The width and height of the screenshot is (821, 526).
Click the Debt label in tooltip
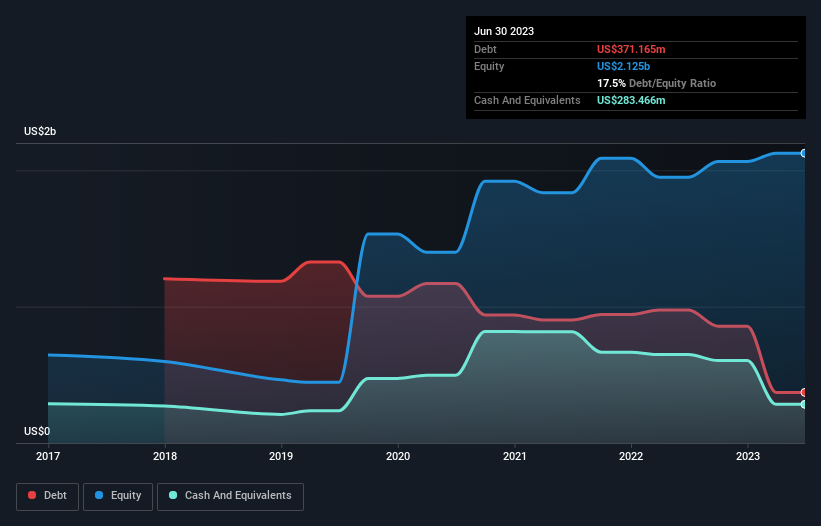click(485, 49)
